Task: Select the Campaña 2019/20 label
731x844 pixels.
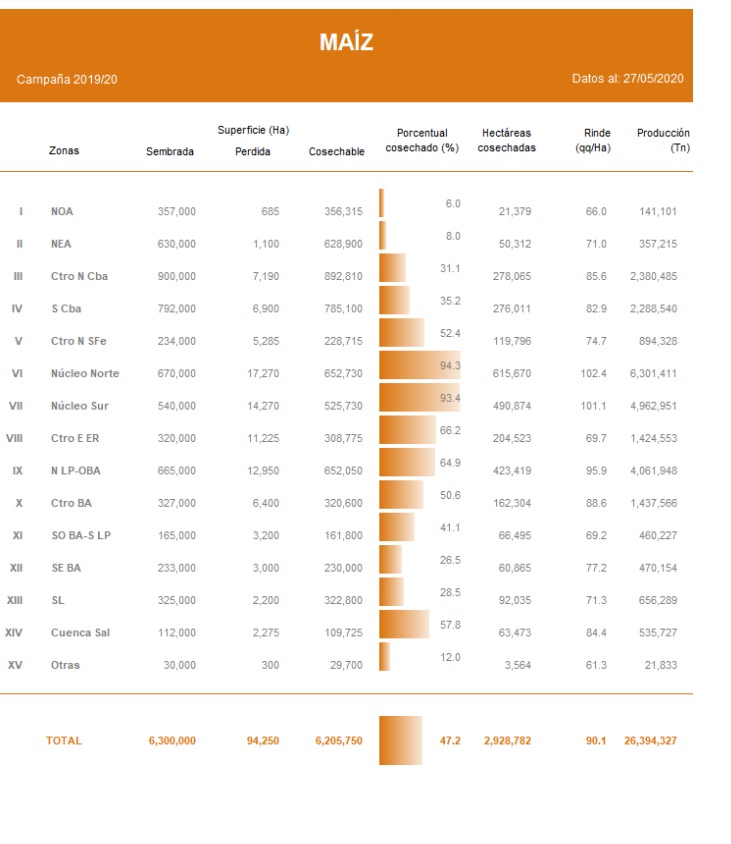Action: click(67, 79)
